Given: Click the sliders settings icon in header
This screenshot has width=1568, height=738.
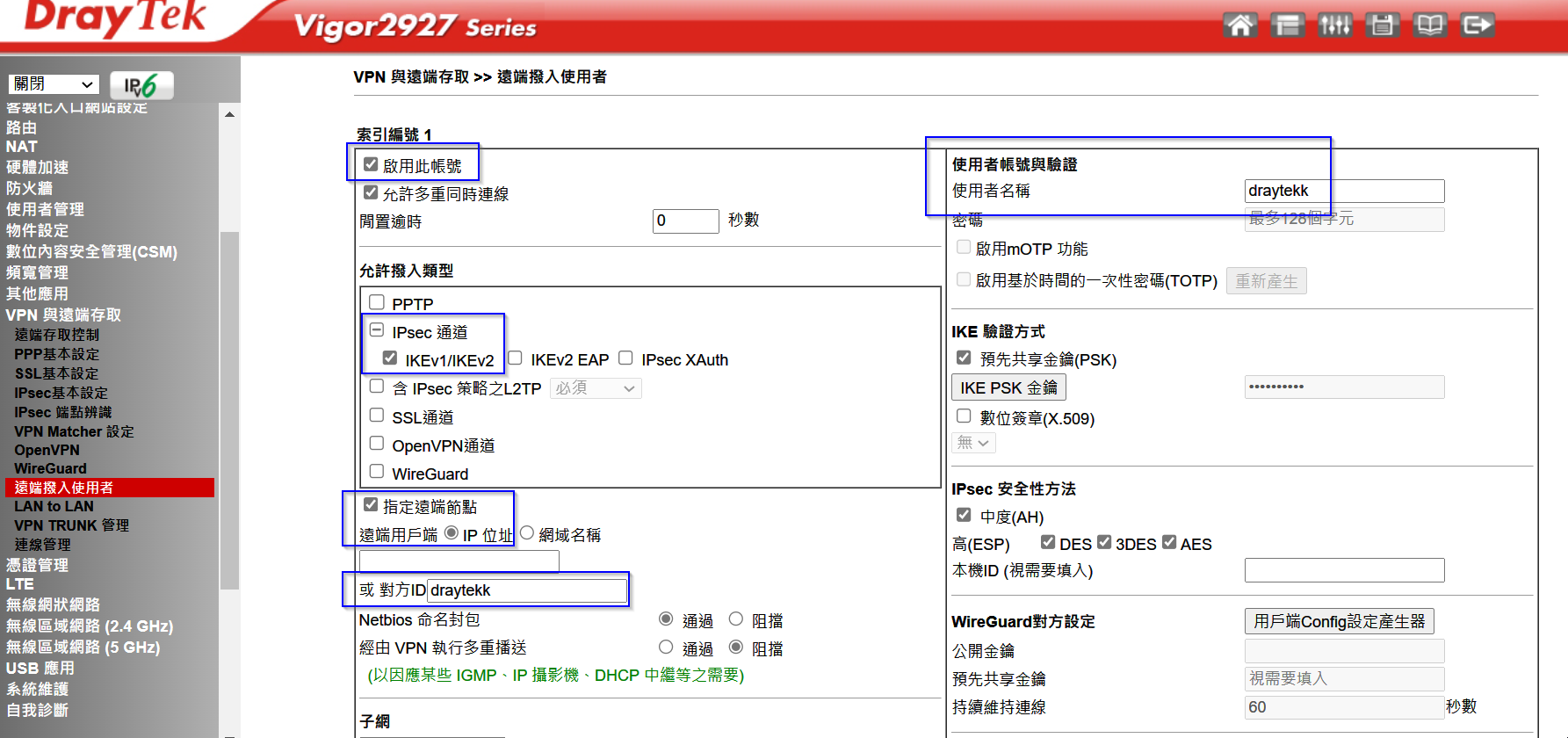Looking at the screenshot, I should point(1334,25).
